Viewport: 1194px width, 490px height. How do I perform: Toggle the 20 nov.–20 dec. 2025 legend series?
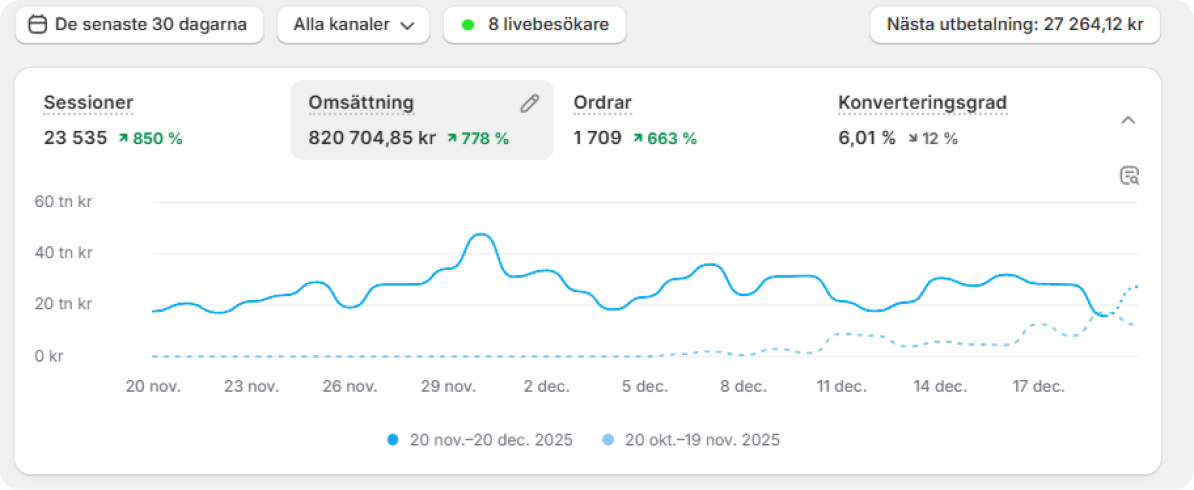pos(491,439)
